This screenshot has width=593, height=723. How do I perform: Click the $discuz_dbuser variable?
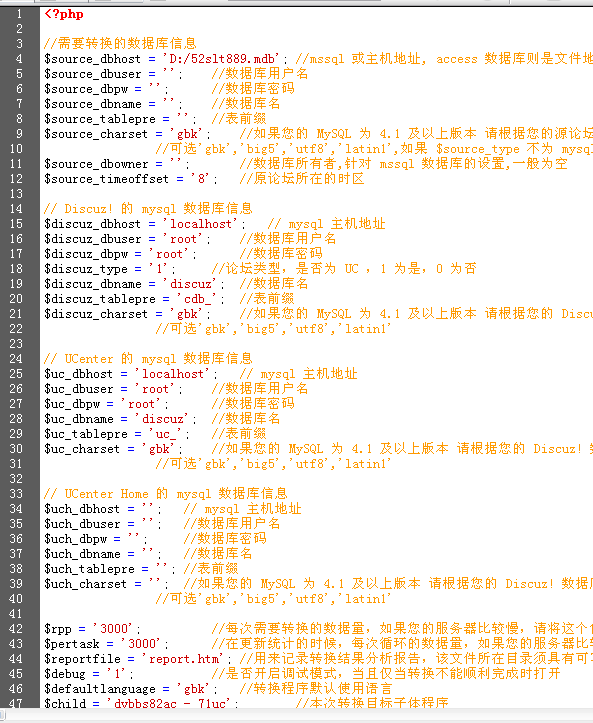click(93, 239)
